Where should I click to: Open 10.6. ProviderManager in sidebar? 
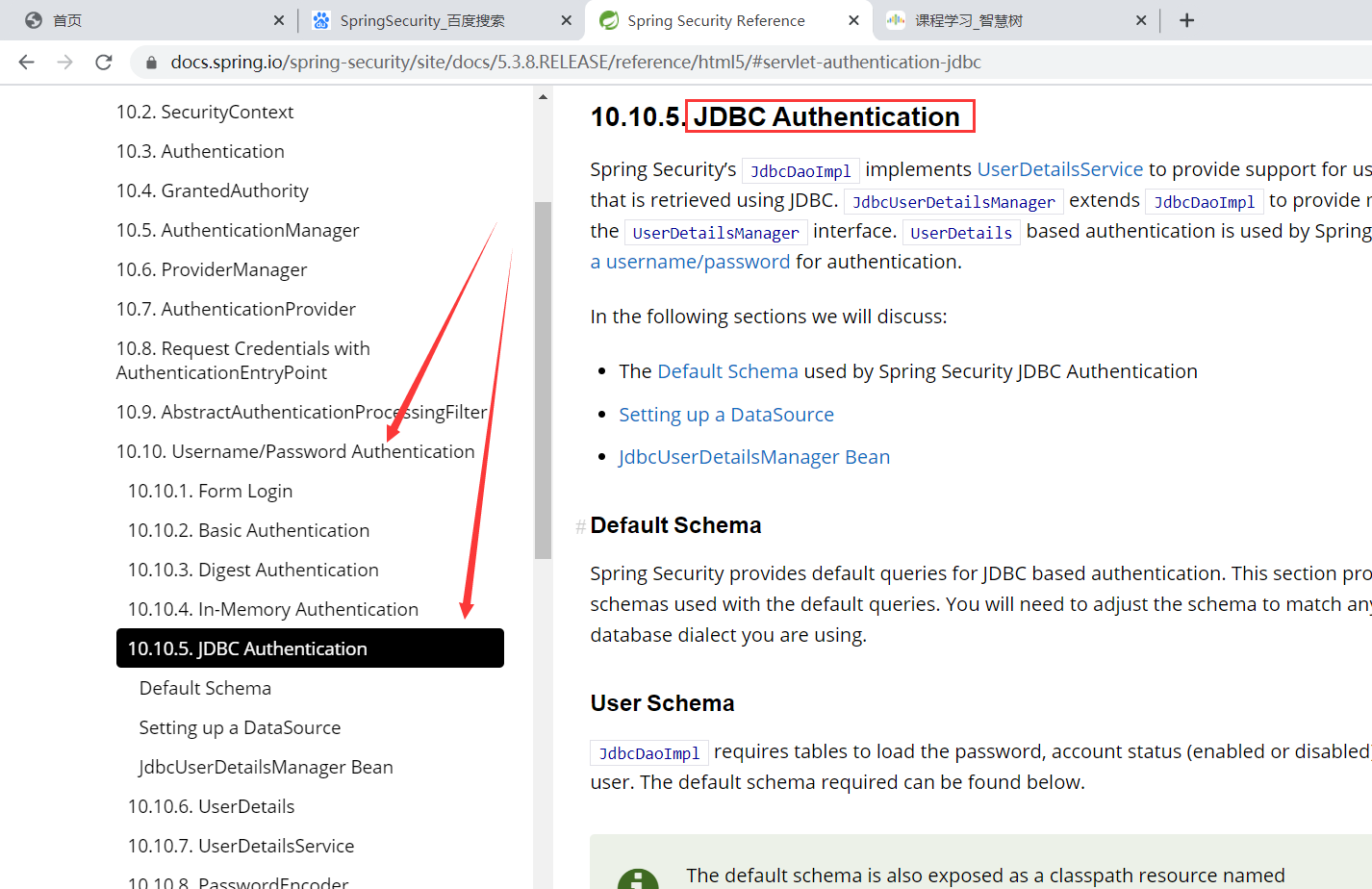click(212, 269)
